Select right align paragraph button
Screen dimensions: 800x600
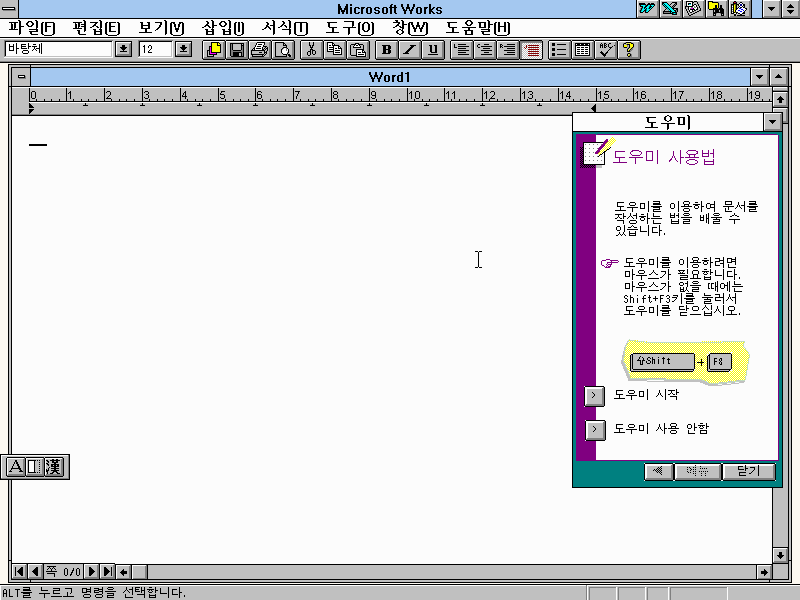[508, 49]
